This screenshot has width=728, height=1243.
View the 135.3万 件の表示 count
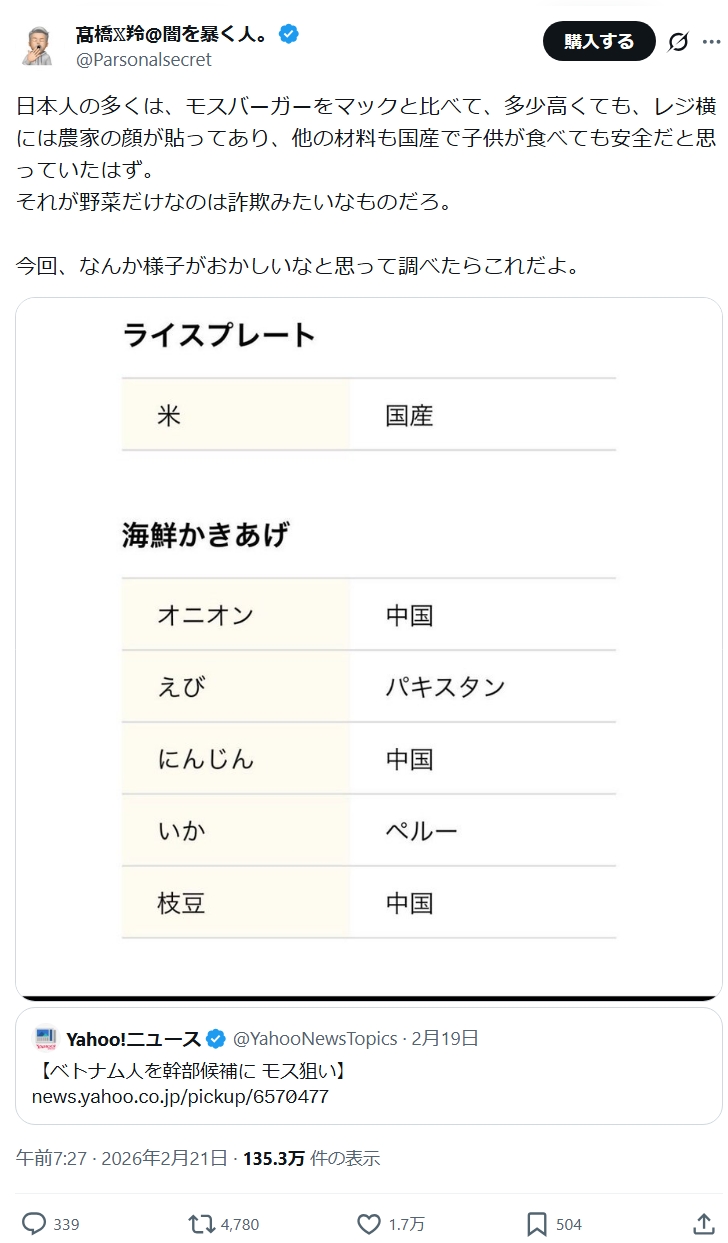[311, 1158]
